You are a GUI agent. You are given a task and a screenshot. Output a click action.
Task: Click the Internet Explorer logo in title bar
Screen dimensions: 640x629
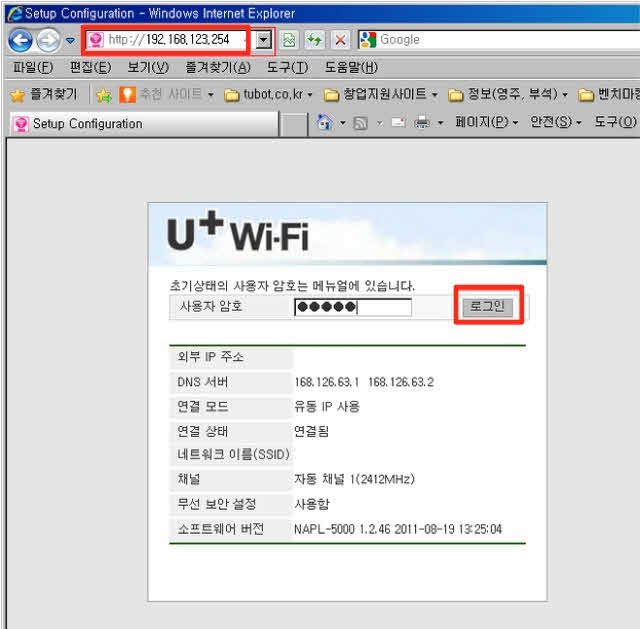[15, 13]
